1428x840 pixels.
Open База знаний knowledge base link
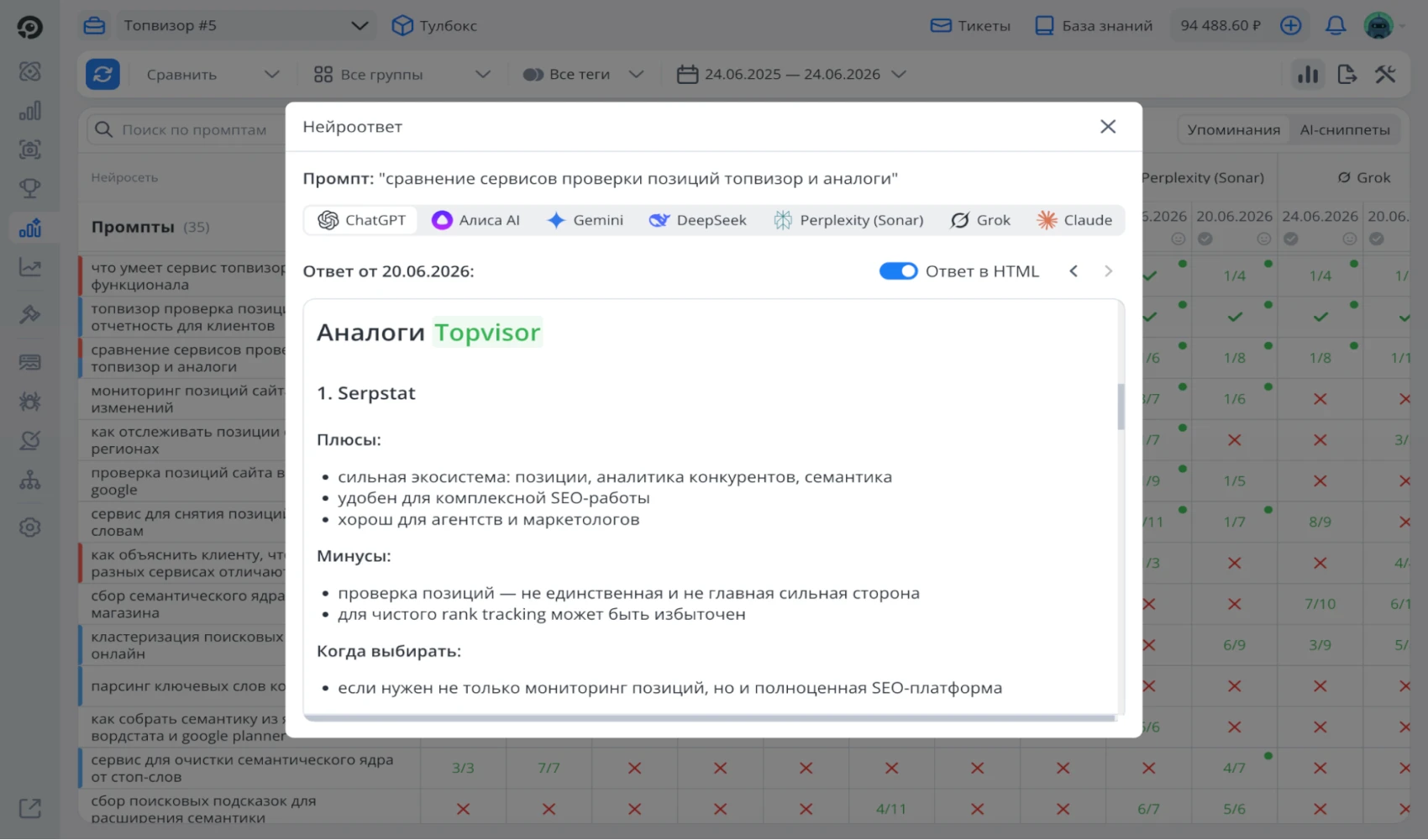(1094, 25)
